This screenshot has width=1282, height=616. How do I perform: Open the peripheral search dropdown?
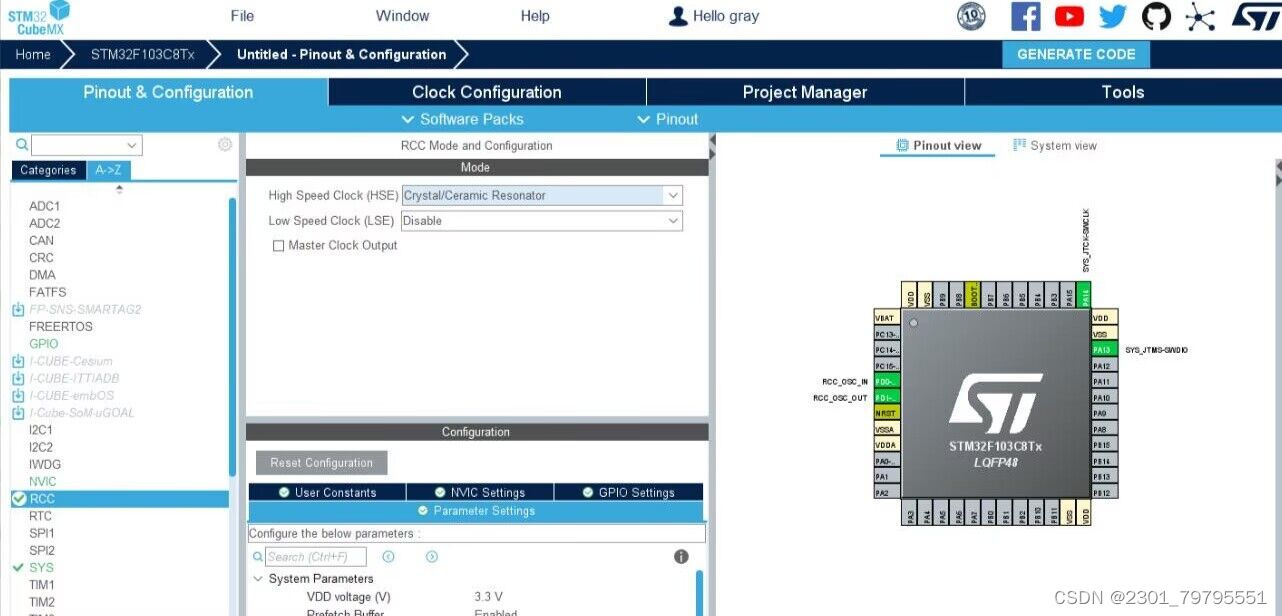click(x=133, y=146)
